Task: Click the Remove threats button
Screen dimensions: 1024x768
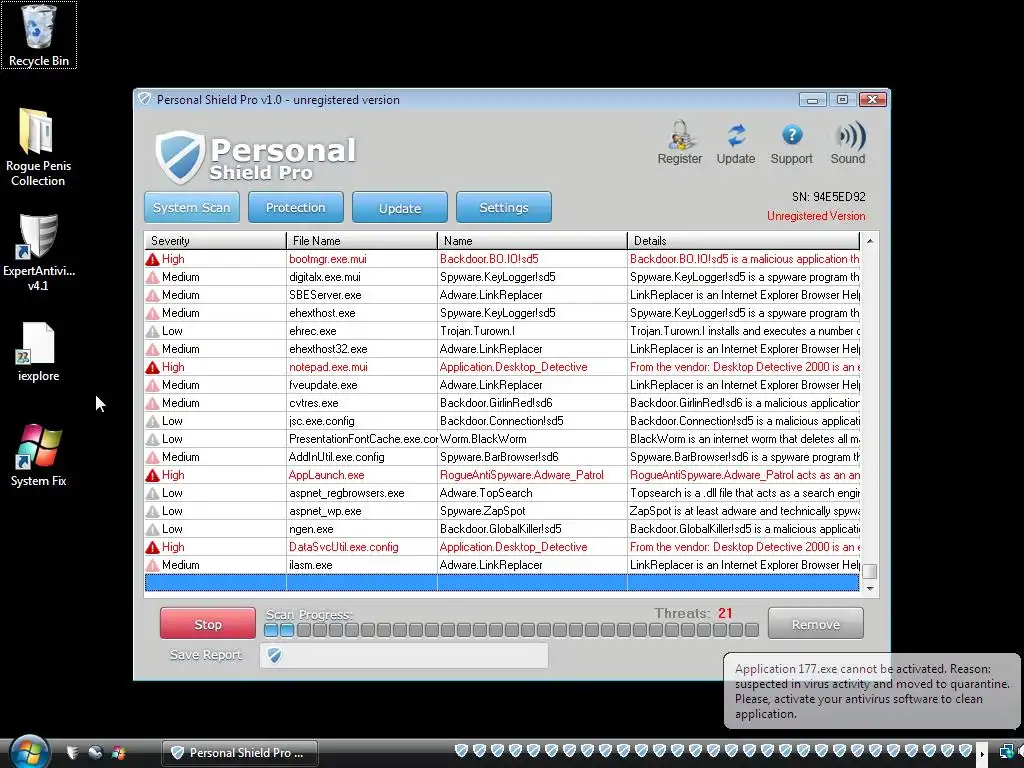Action: [x=816, y=624]
